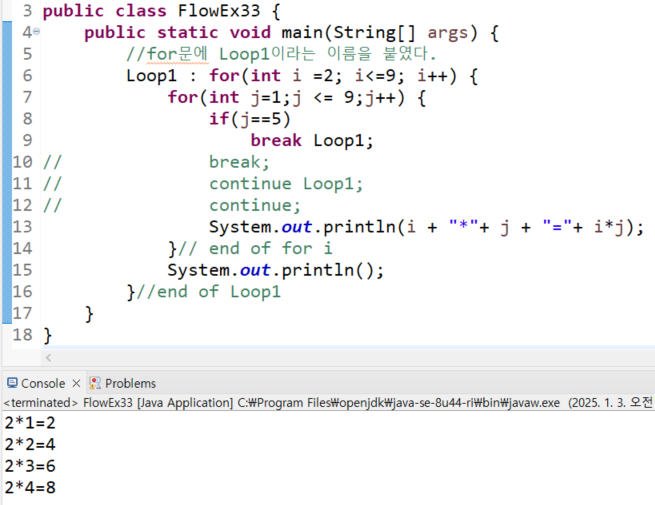This screenshot has width=655, height=505.
Task: Click the Korean comment on line 5
Action: (x=281, y=54)
